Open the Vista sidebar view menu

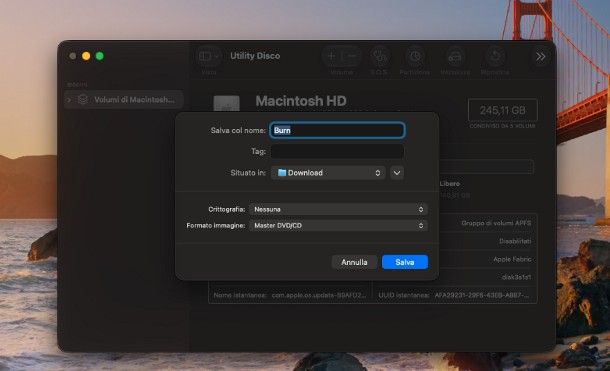(x=209, y=57)
